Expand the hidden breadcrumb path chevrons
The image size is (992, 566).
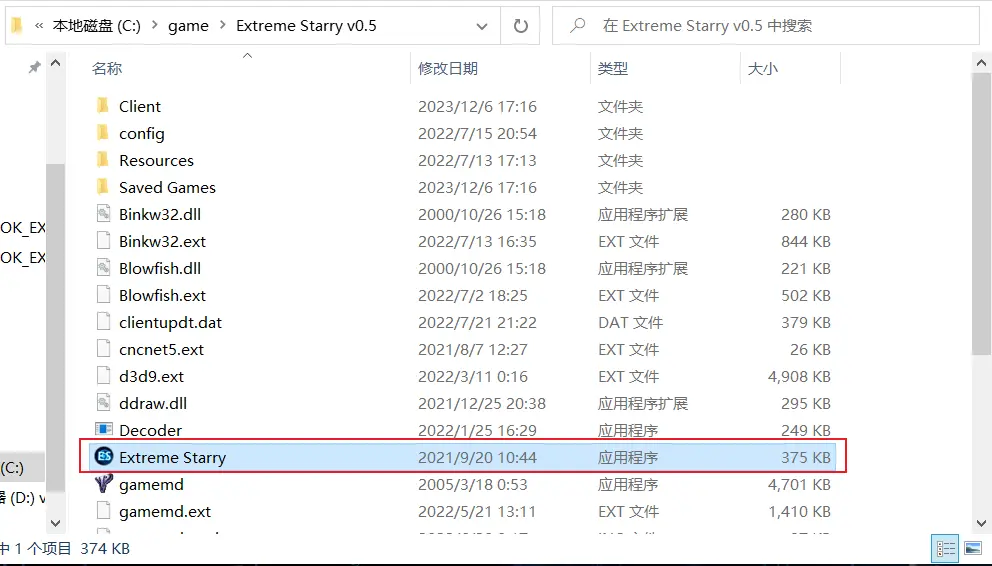pos(39,26)
